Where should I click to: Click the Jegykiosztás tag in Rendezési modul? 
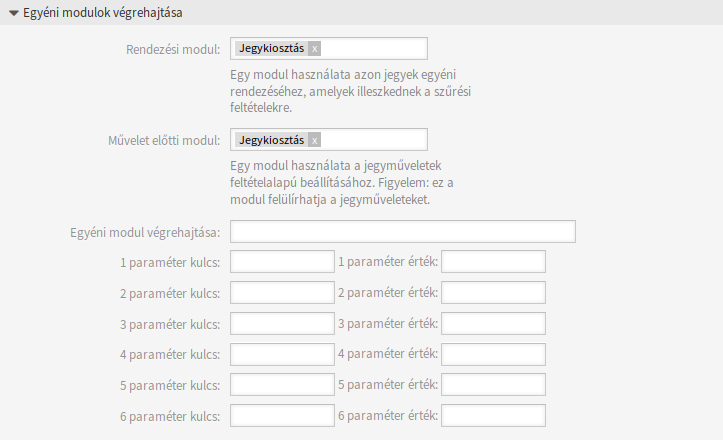[x=272, y=48]
